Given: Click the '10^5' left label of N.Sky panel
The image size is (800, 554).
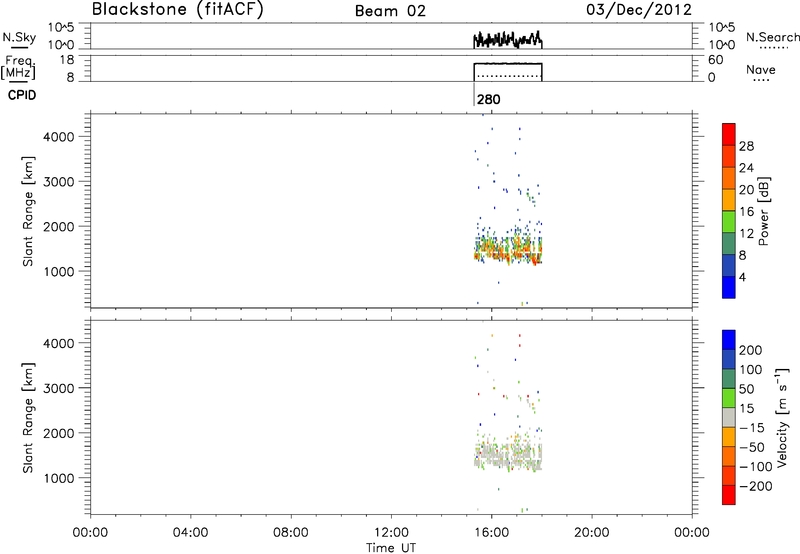Looking at the screenshot, I should click(61, 28).
